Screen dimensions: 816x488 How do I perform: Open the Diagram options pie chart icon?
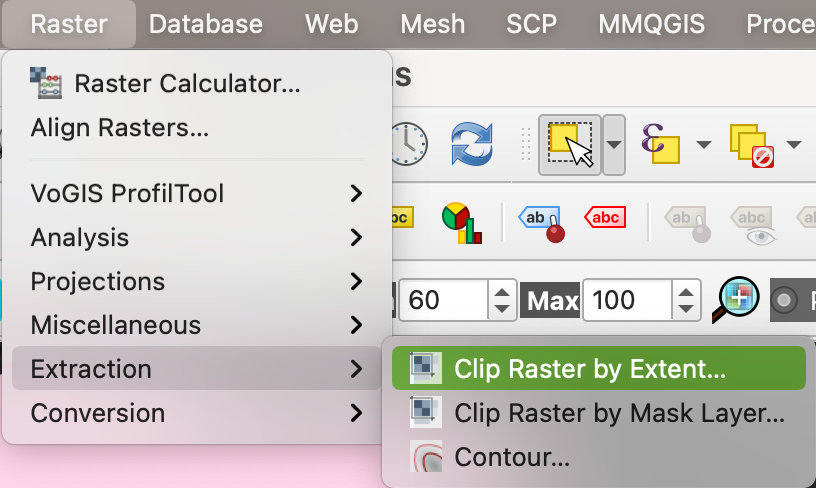pos(462,222)
